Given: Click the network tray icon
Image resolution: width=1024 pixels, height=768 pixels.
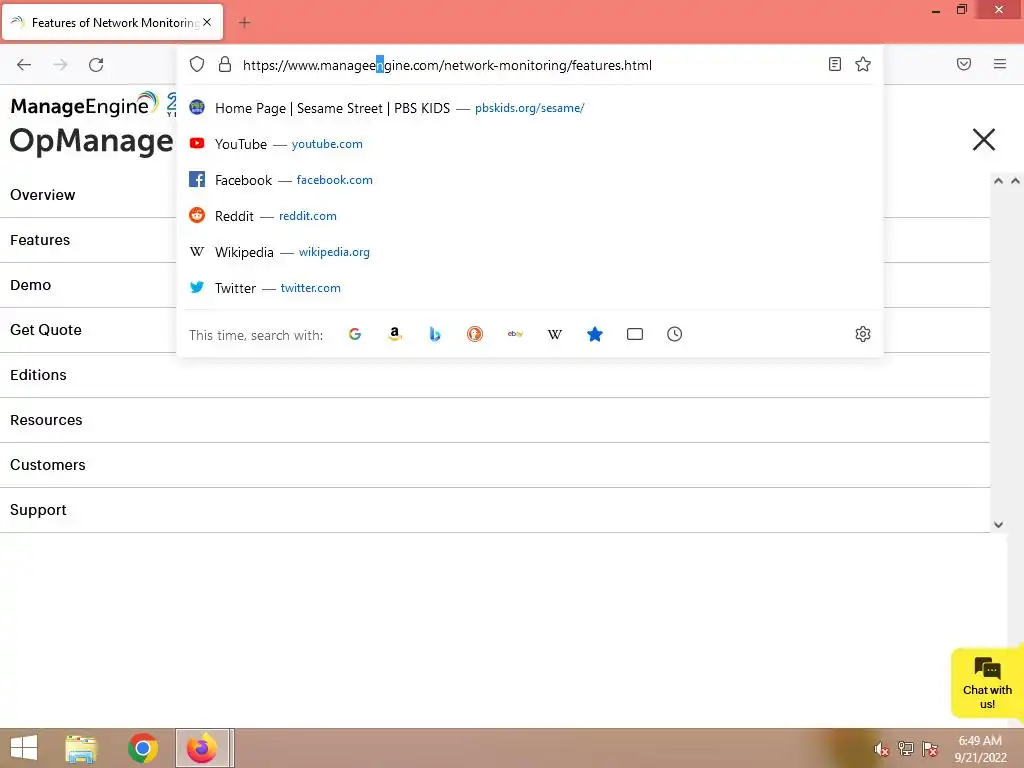Looking at the screenshot, I should coord(906,748).
